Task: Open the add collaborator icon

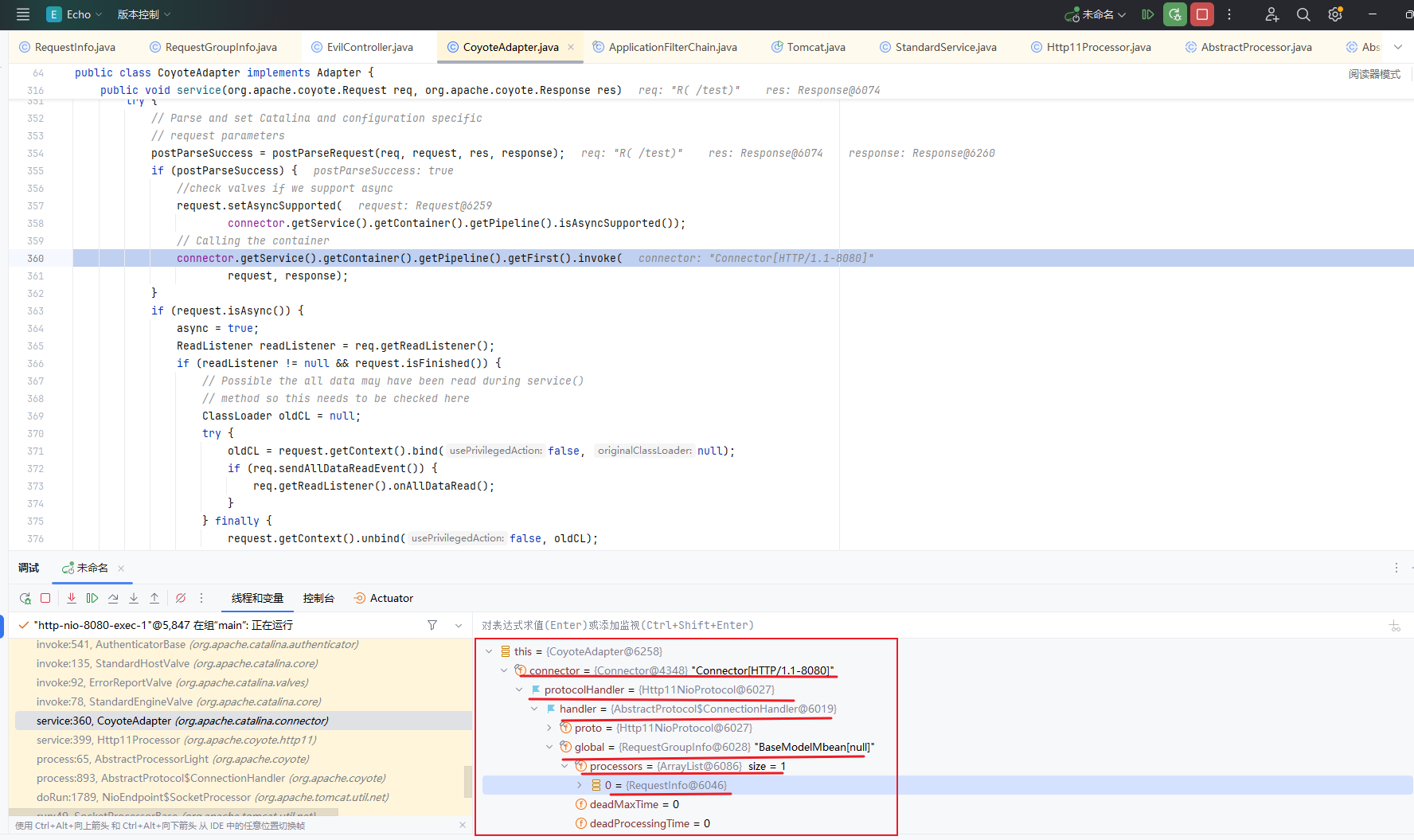Action: [1271, 14]
